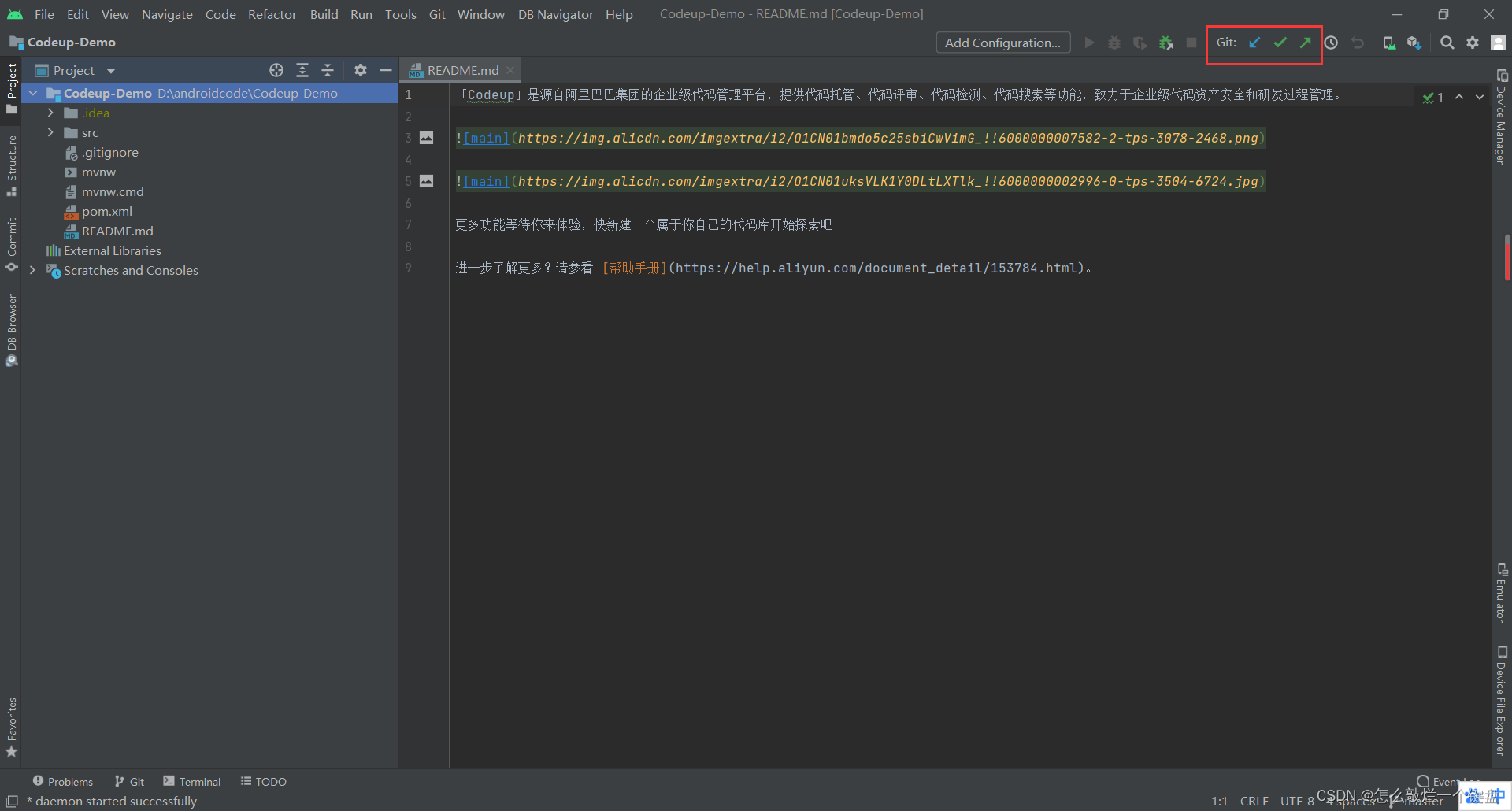This screenshot has width=1512, height=811.
Task: Open the Terminal tool window button
Action: point(192,781)
